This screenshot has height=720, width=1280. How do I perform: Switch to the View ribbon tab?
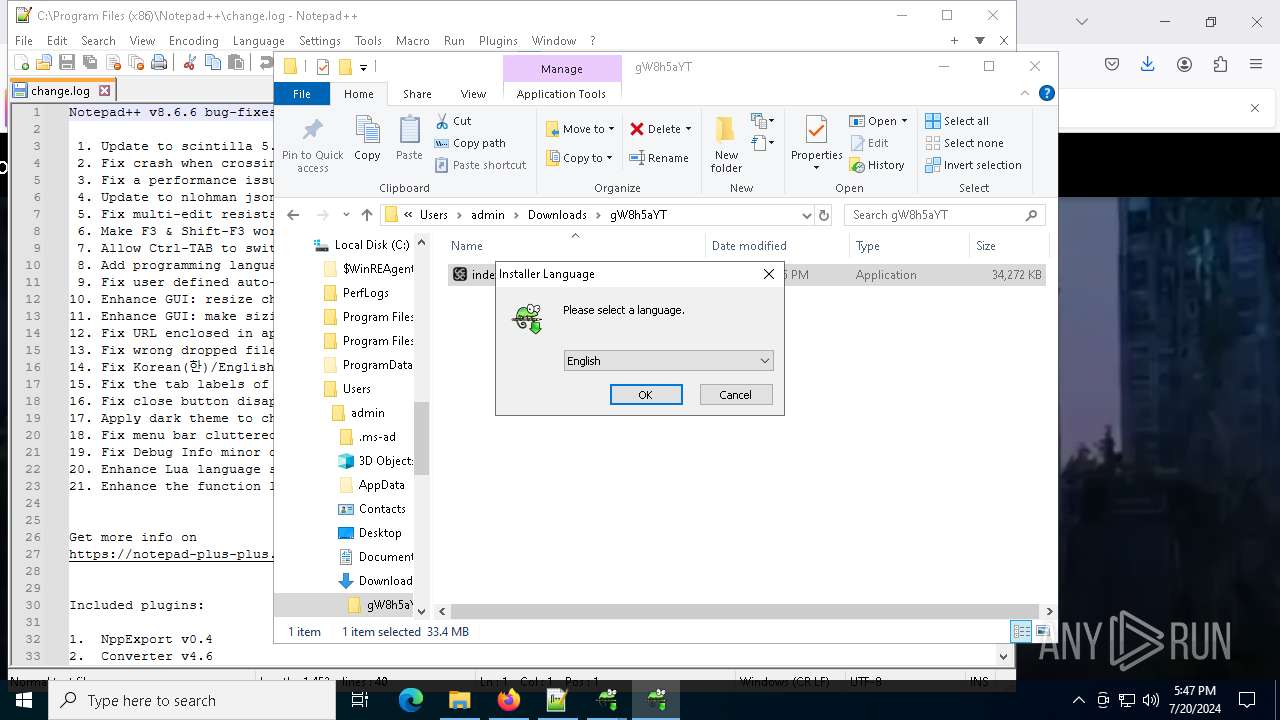pyautogui.click(x=473, y=94)
